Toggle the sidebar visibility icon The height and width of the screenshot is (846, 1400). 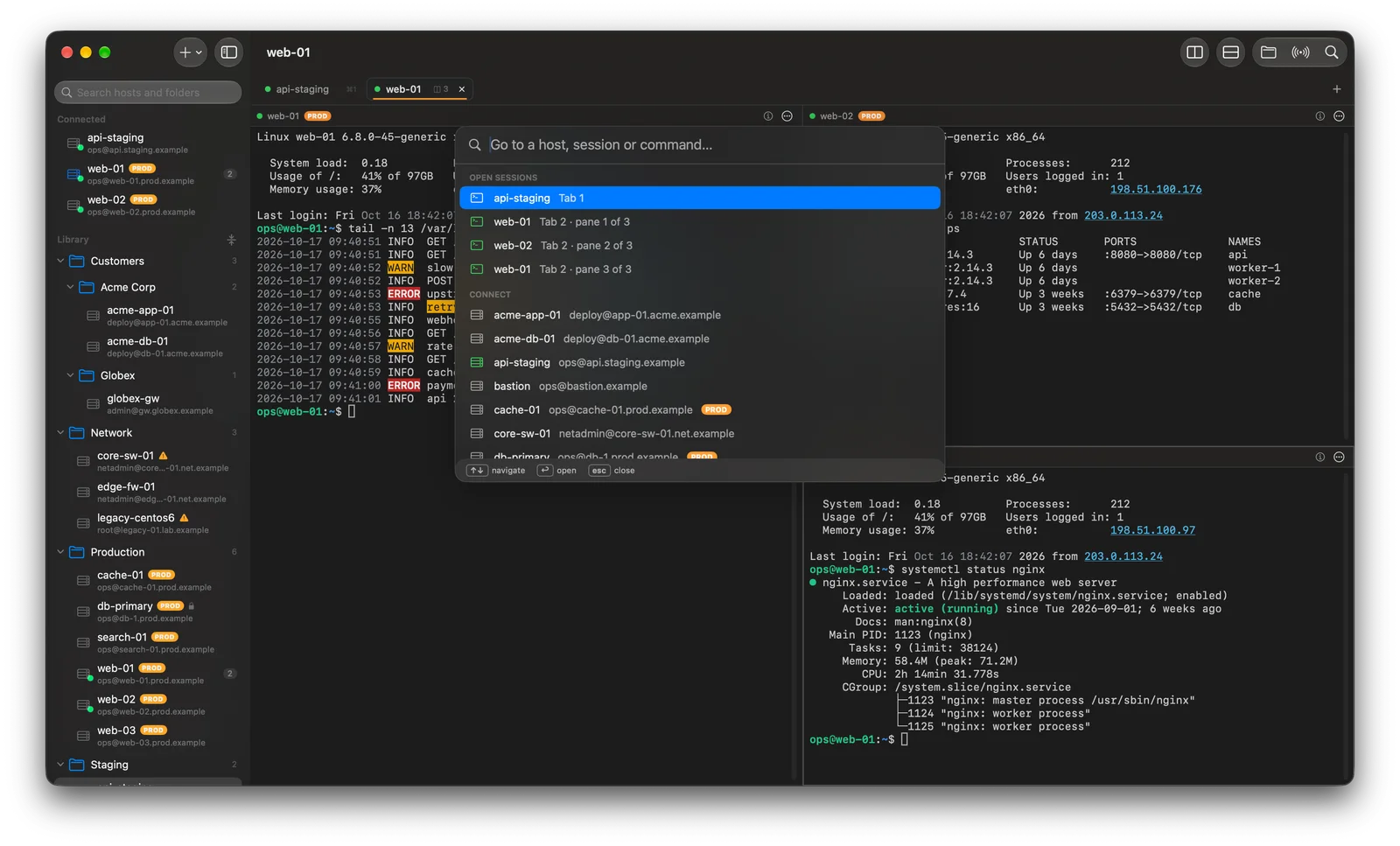tap(229, 52)
